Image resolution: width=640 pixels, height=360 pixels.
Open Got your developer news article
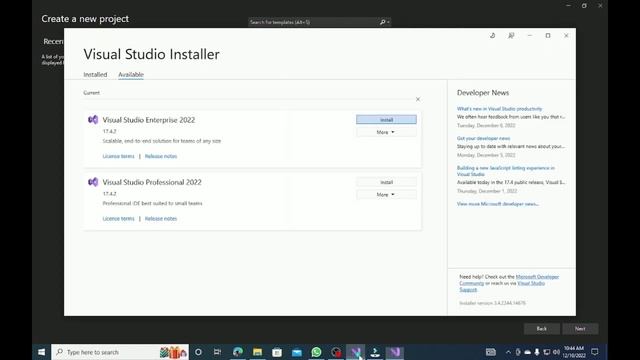point(483,138)
